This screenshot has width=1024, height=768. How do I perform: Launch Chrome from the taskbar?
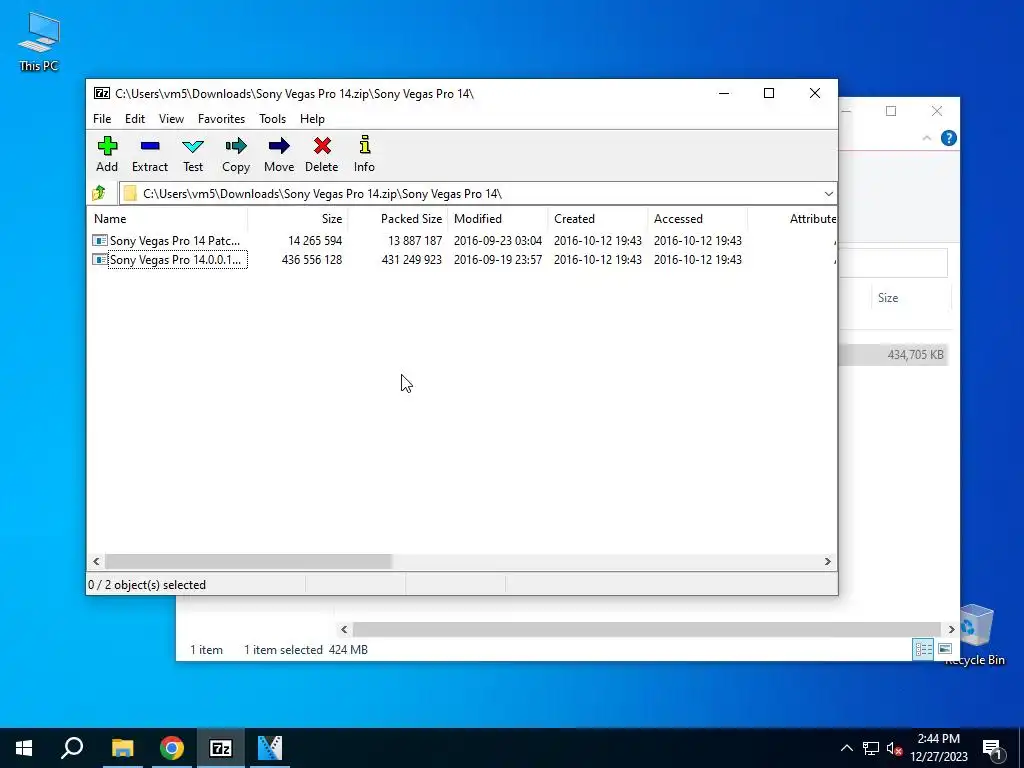pos(172,748)
